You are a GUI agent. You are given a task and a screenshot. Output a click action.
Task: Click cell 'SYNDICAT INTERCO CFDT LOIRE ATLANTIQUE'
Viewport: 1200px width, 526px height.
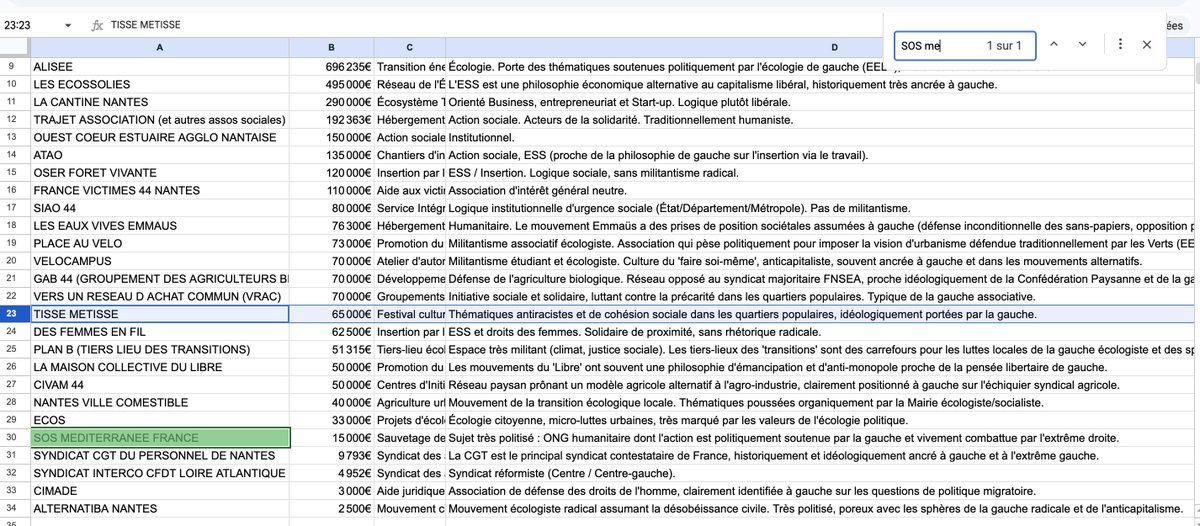[x=160, y=473]
